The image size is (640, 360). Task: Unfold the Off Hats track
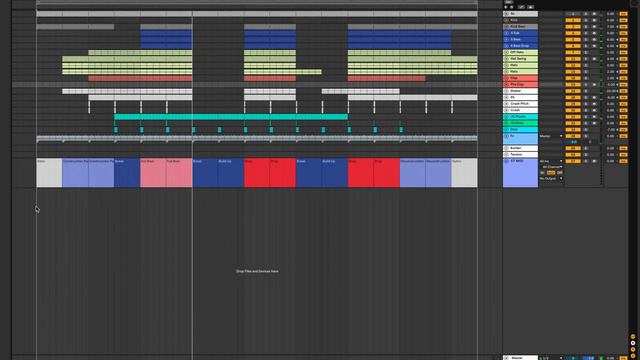click(x=507, y=52)
